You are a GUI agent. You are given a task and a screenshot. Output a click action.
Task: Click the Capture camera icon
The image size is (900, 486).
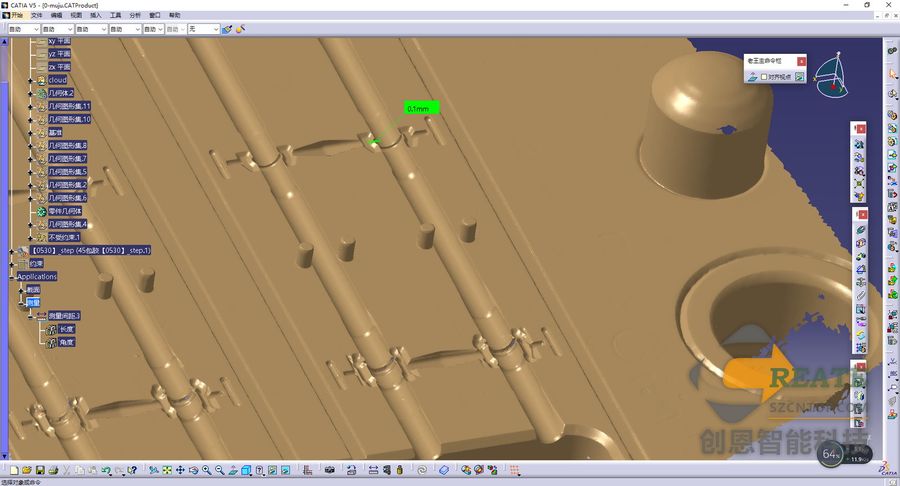(329, 470)
